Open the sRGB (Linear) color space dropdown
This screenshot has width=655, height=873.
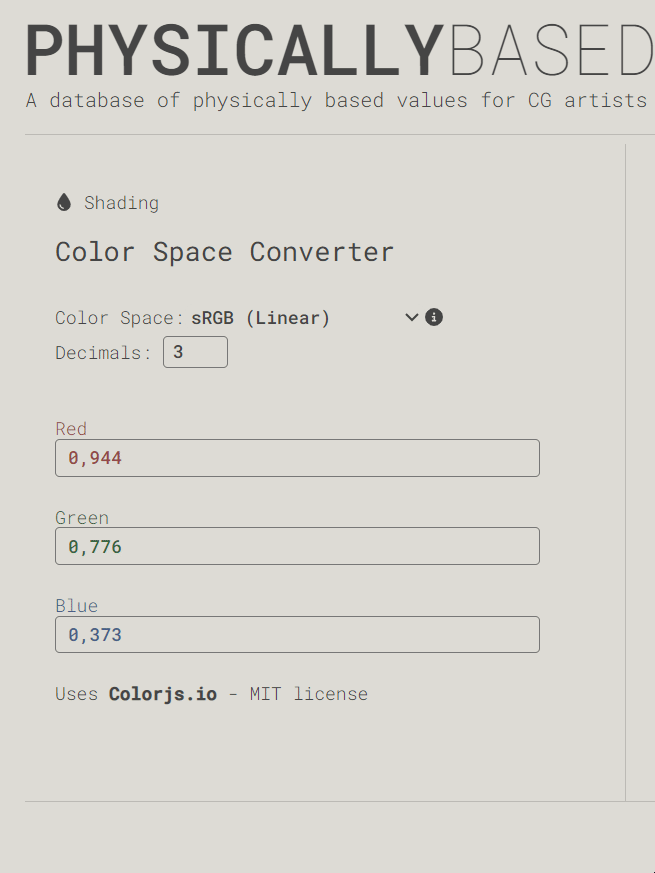[305, 318]
